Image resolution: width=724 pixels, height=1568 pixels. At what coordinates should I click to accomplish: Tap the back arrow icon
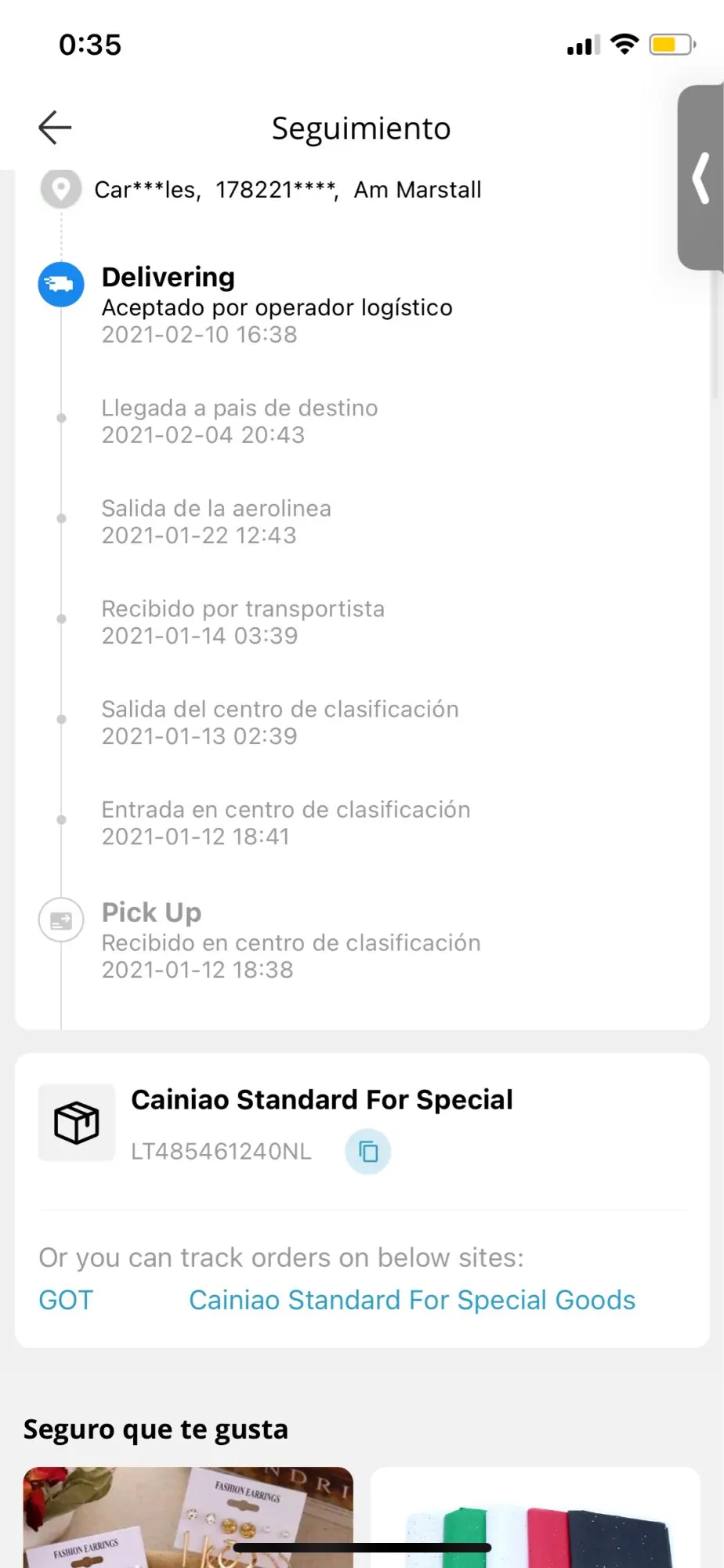(x=55, y=128)
